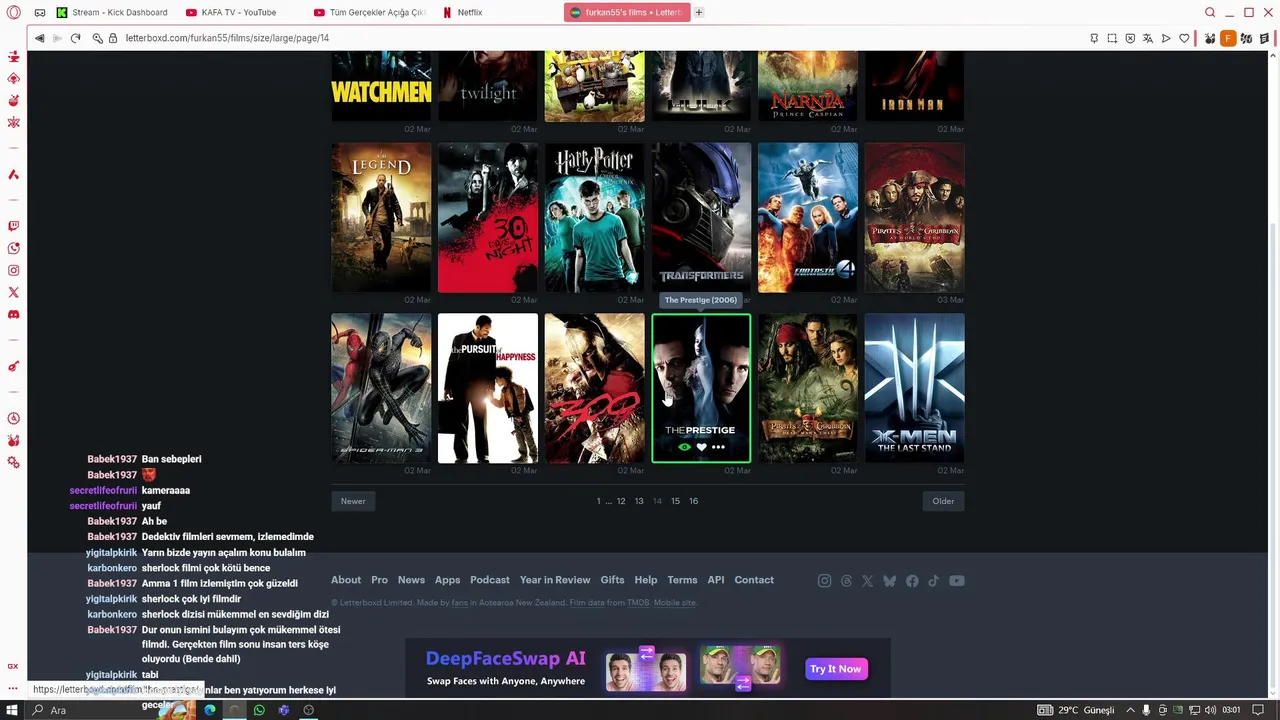Go to page 15 of films
Viewport: 1280px width, 720px height.
click(675, 501)
